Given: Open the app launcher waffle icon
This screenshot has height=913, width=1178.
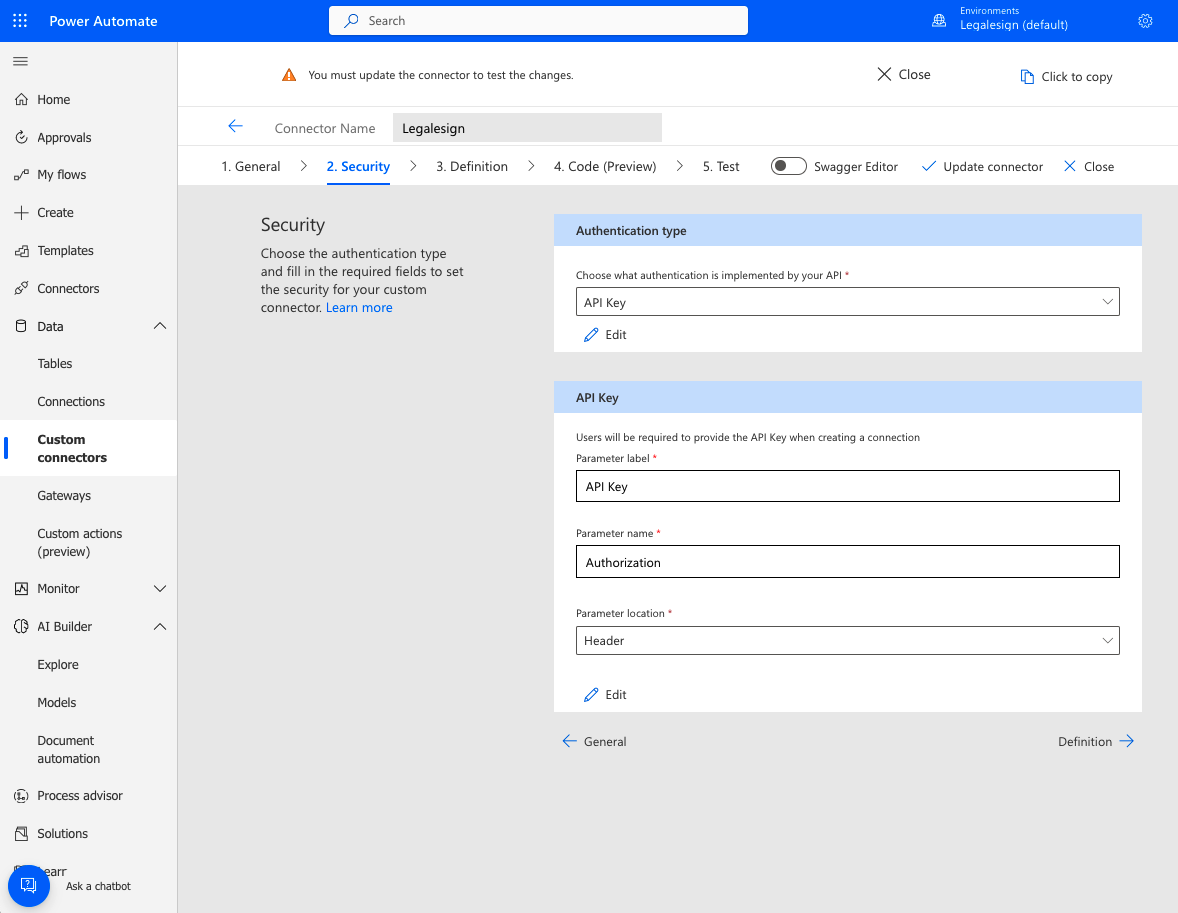Looking at the screenshot, I should pos(20,21).
